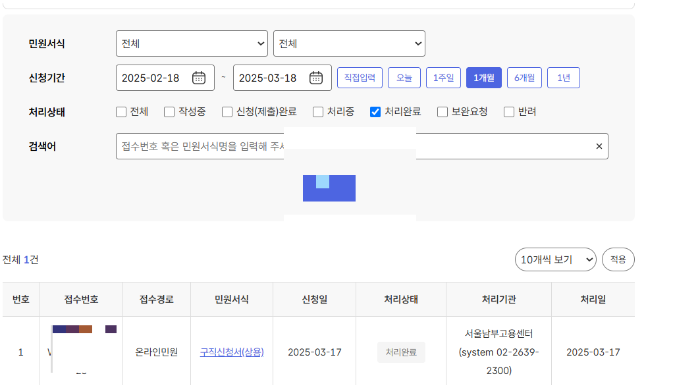The image size is (700, 385).
Task: Focus the 검색어 search text box
Action: coord(362,146)
